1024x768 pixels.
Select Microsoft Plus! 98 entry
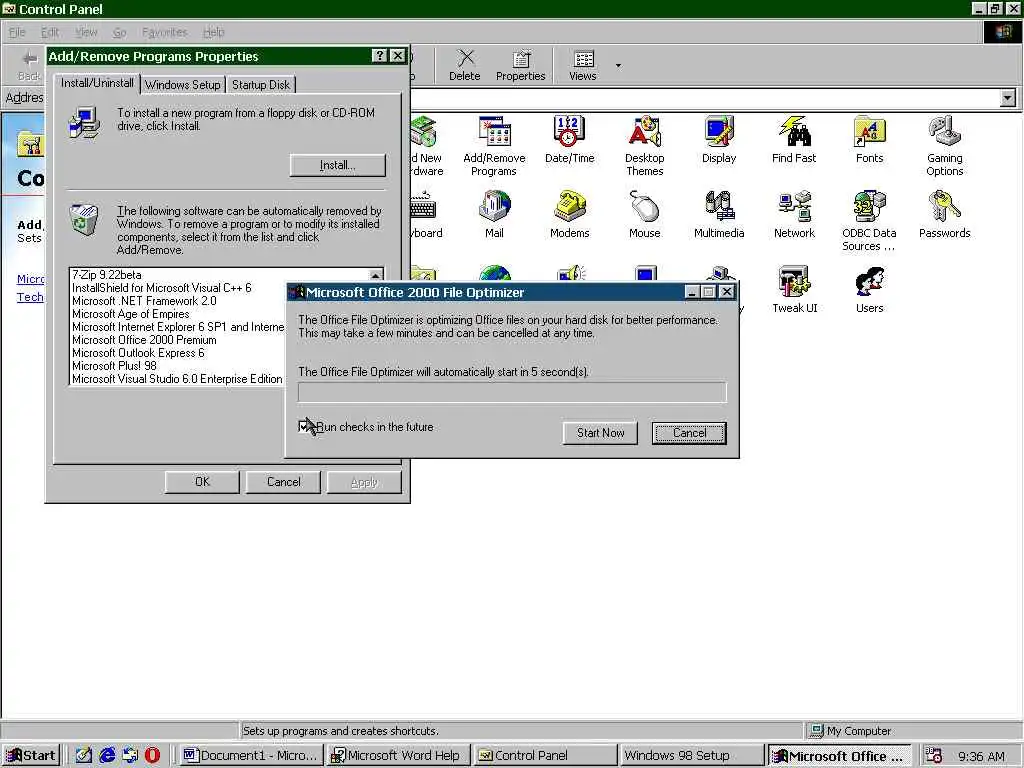(114, 366)
